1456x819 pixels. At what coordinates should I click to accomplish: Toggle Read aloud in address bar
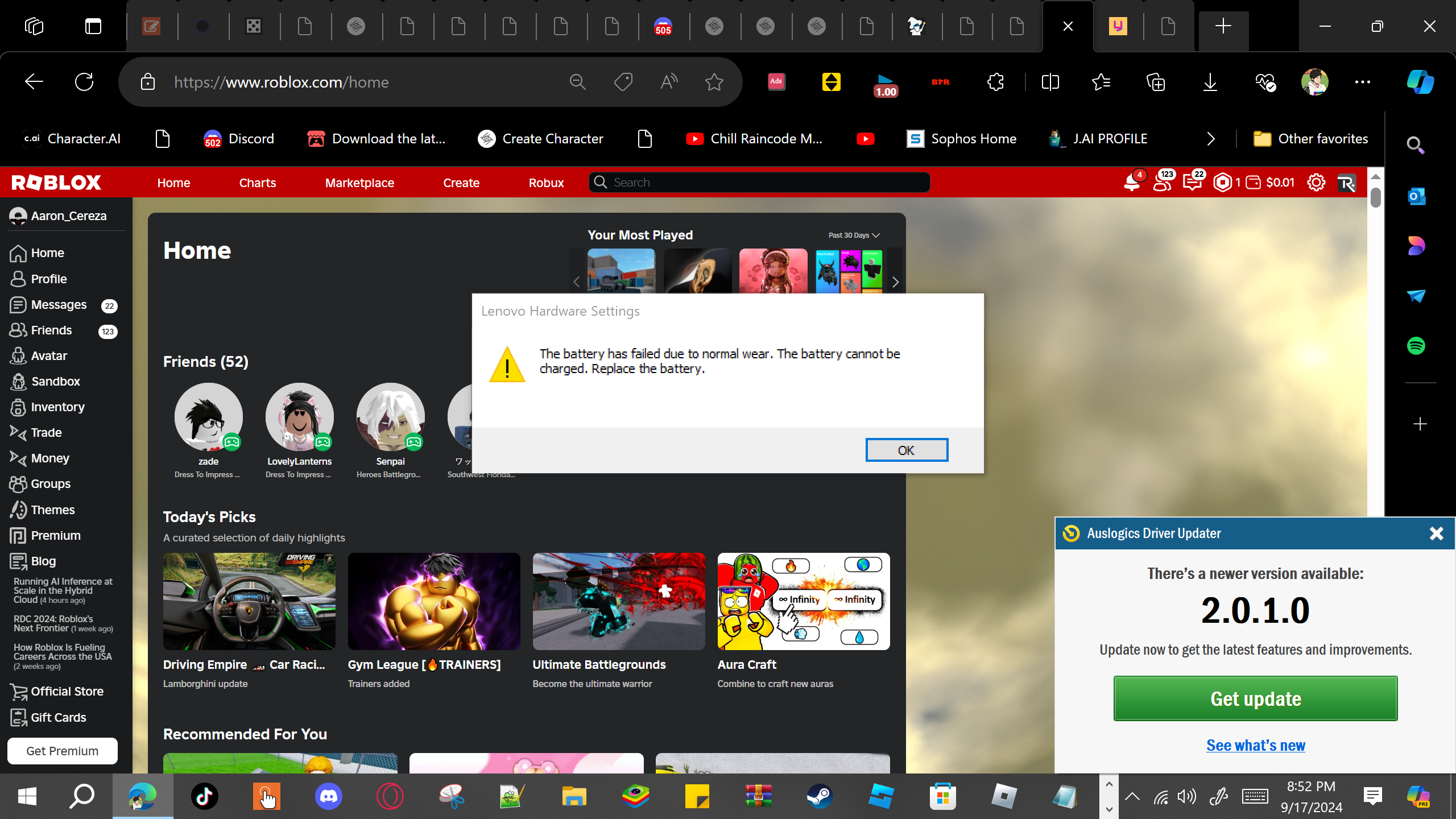(669, 82)
